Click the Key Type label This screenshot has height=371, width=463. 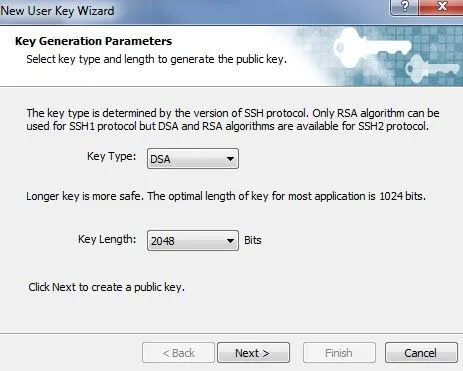[112, 156]
